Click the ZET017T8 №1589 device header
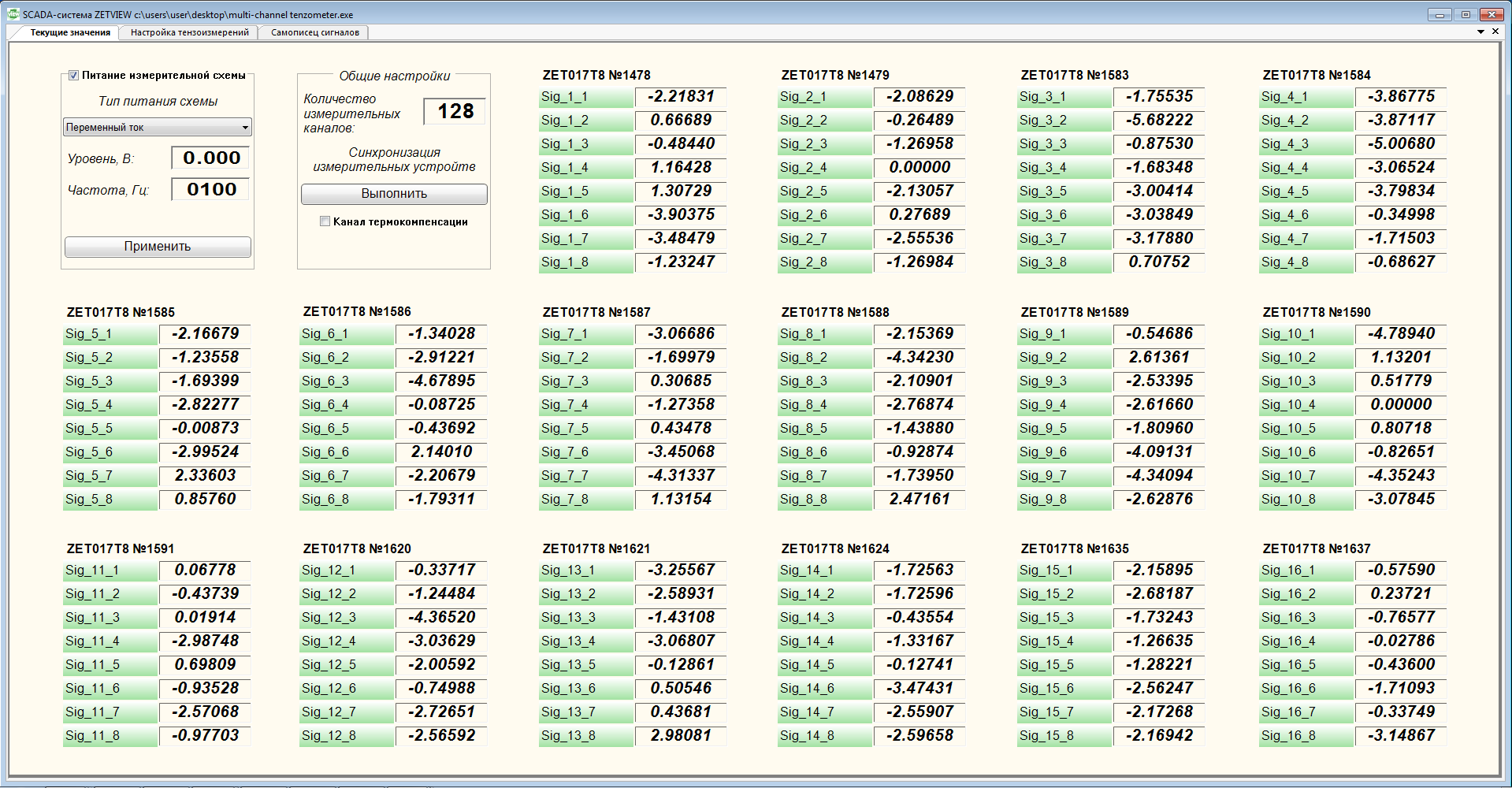Viewport: 1512px width, 788px height. tap(1075, 313)
